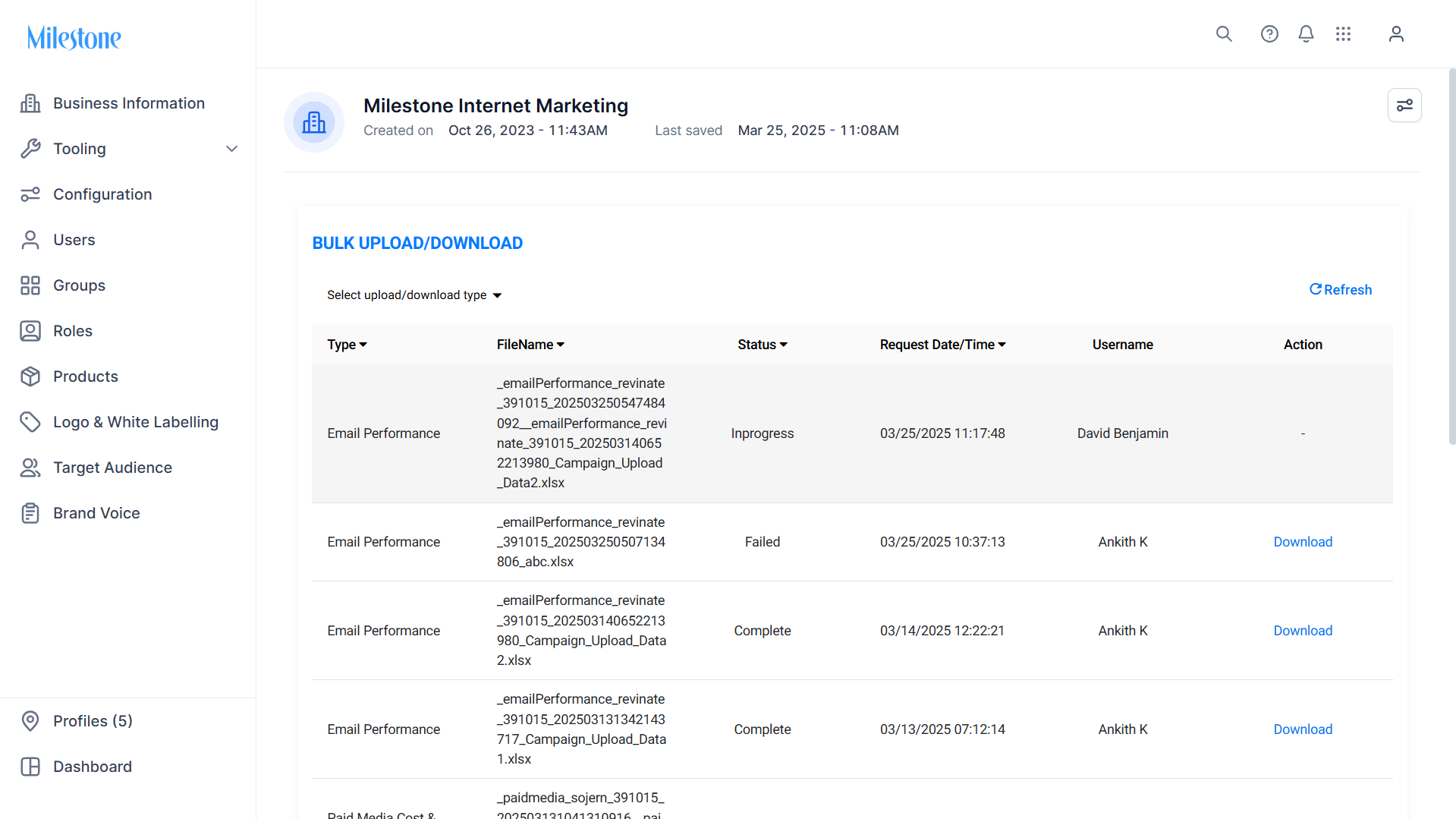This screenshot has height=819, width=1456.
Task: Click the Dashboard layout icon
Action: 30,767
